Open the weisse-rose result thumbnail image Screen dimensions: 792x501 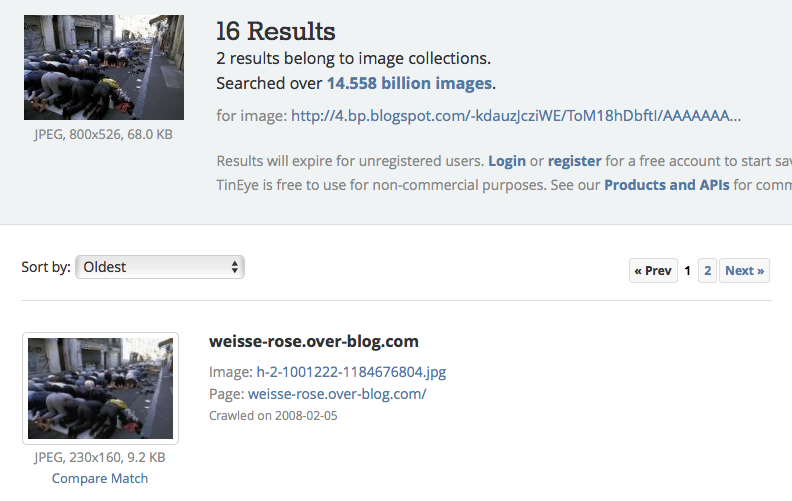(100, 388)
